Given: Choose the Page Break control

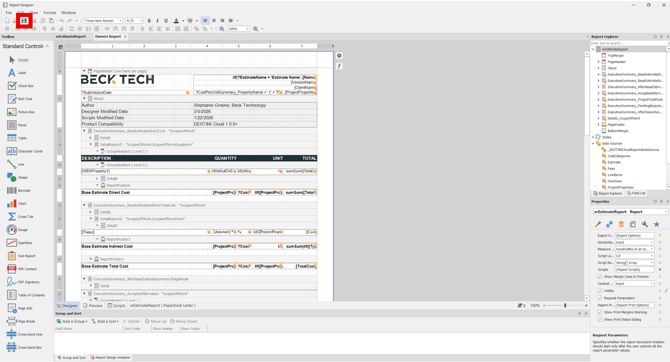Looking at the screenshot, I should (x=21, y=321).
